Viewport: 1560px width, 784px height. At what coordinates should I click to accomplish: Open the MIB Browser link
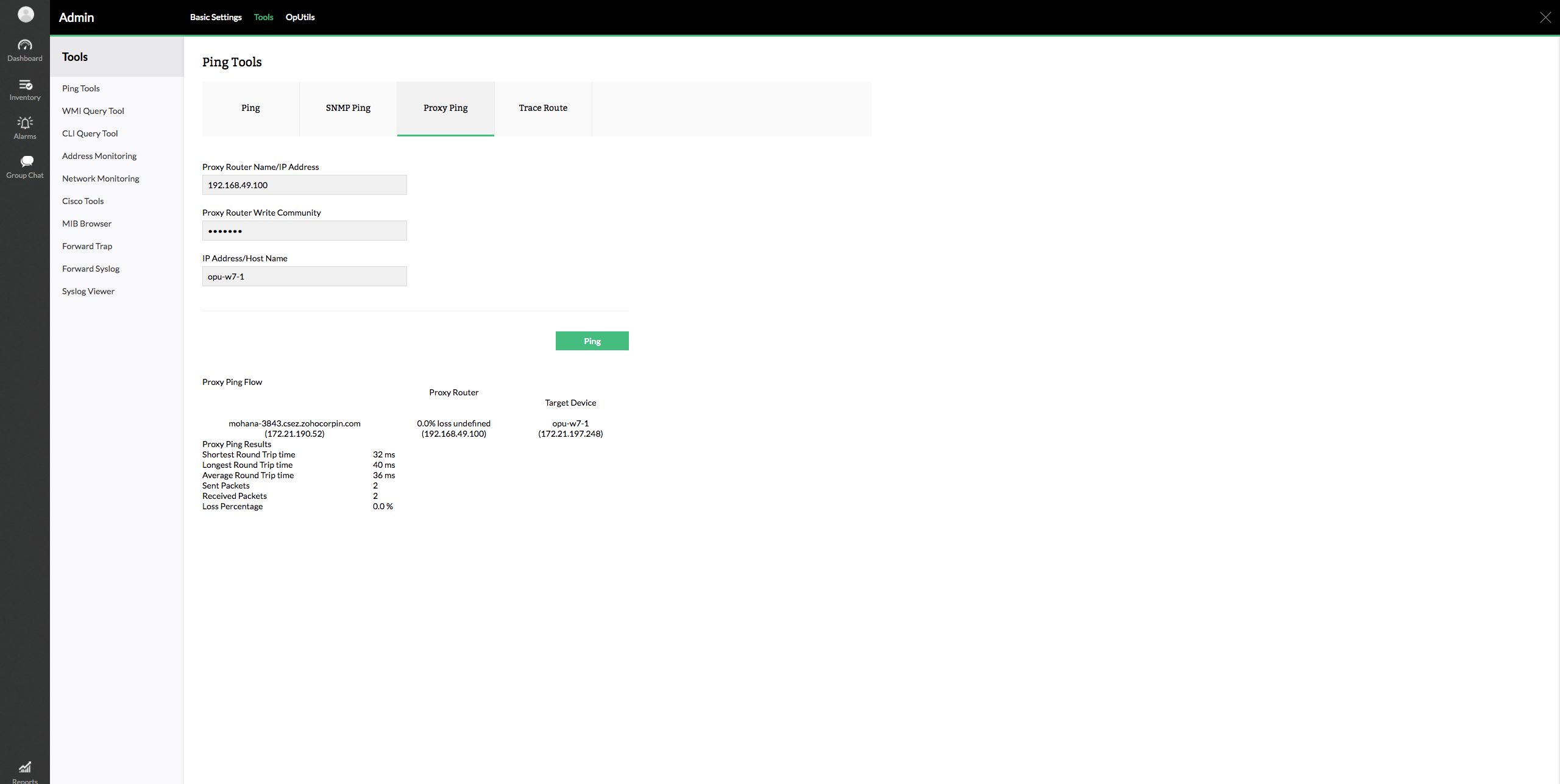tap(87, 224)
